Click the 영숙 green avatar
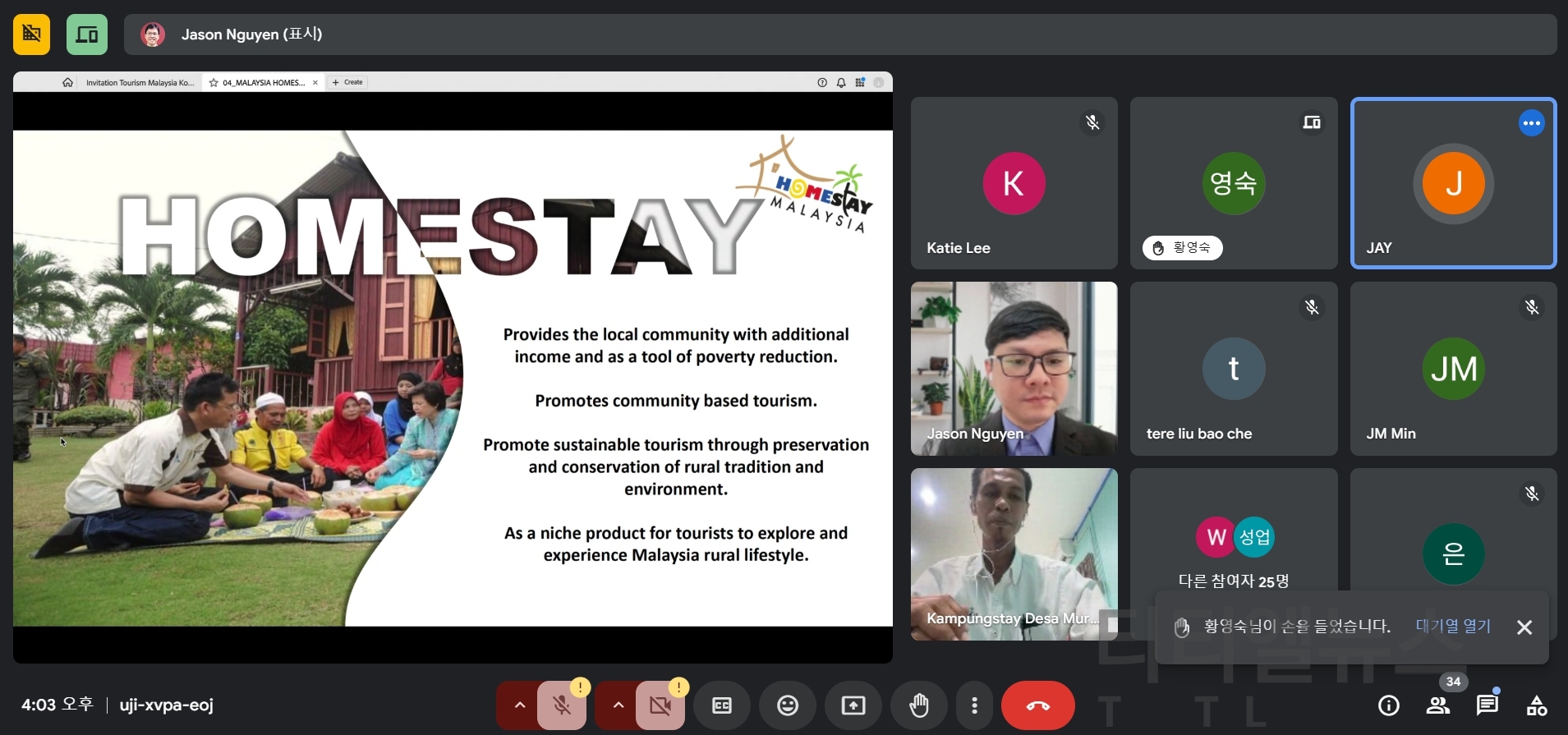Viewport: 1568px width, 735px height. coord(1234,183)
